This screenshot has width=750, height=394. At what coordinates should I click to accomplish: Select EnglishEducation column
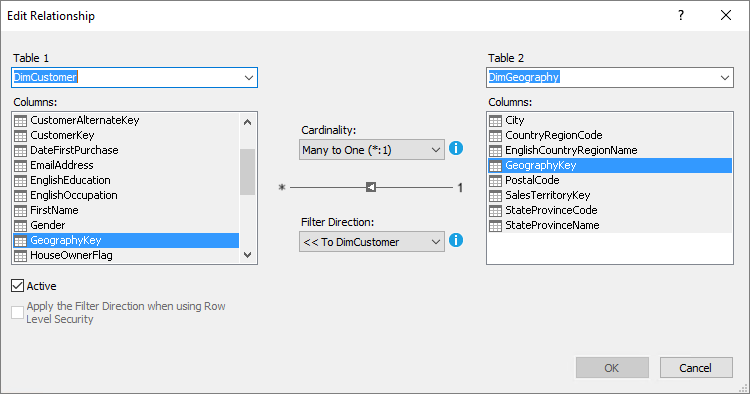(x=126, y=180)
